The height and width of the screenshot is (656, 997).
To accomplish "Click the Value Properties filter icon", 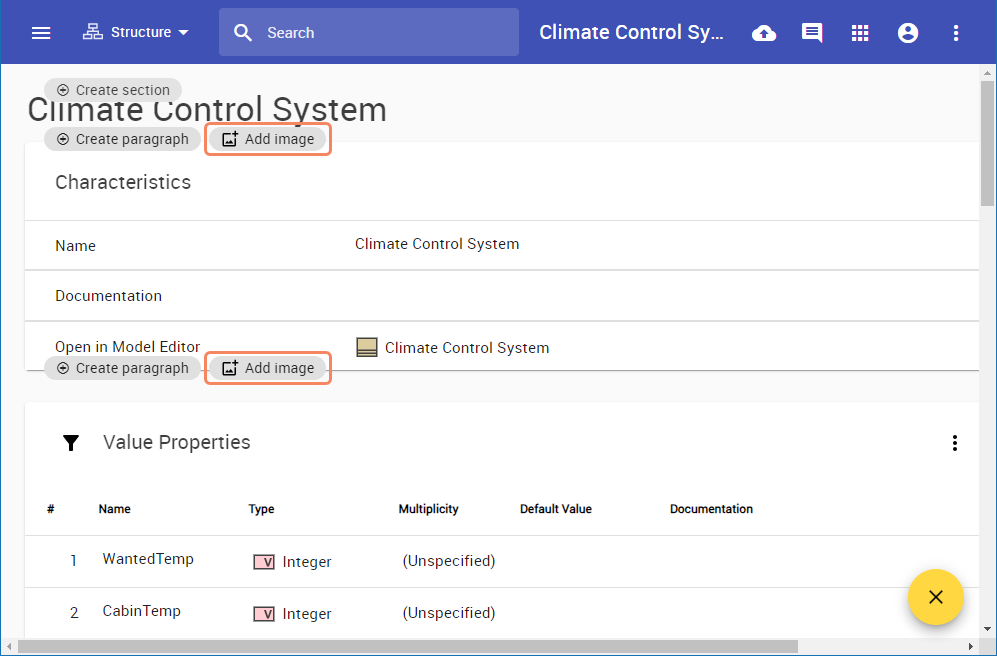I will pos(71,443).
